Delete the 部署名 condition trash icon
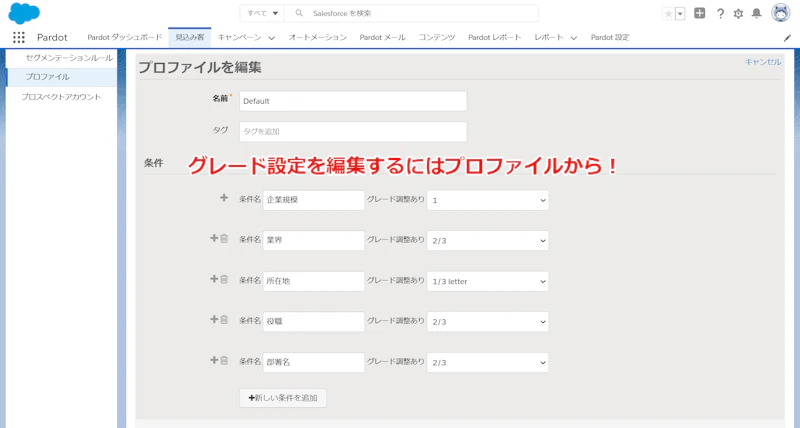Screen dimensions: 800x428 tap(223, 360)
